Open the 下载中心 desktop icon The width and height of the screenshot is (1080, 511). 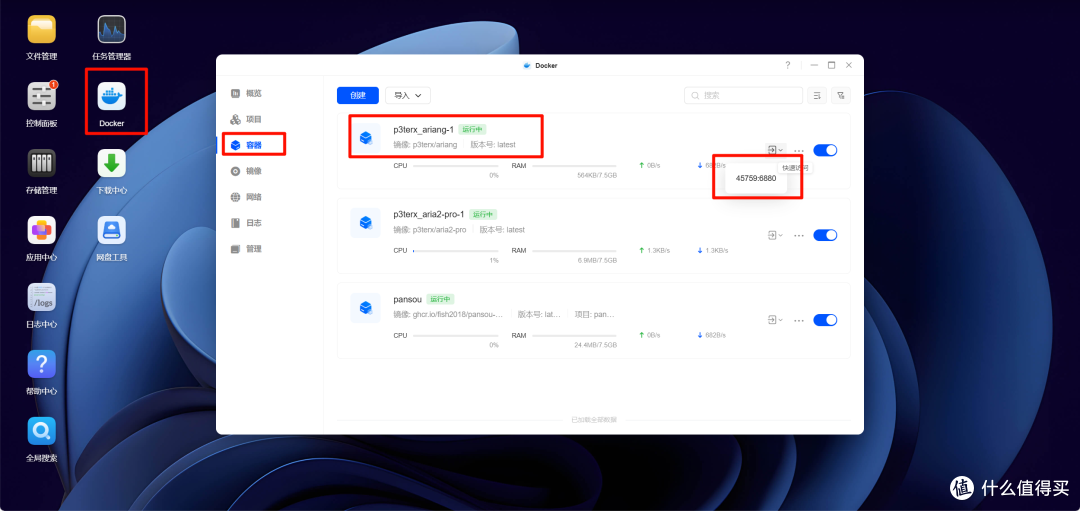(x=112, y=163)
